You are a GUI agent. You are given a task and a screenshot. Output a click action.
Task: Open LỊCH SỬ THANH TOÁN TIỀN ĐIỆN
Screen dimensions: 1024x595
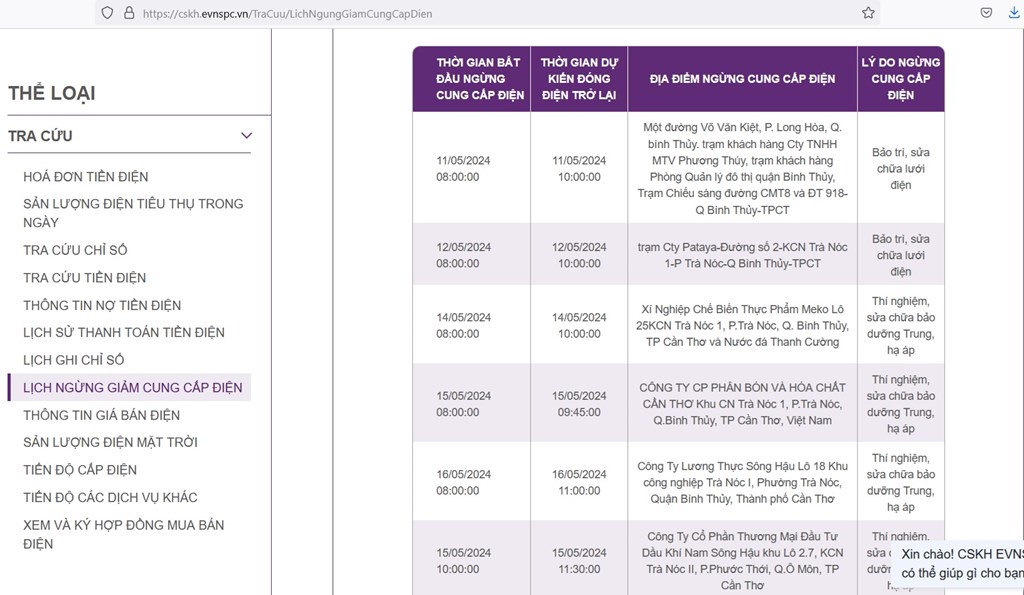click(124, 332)
